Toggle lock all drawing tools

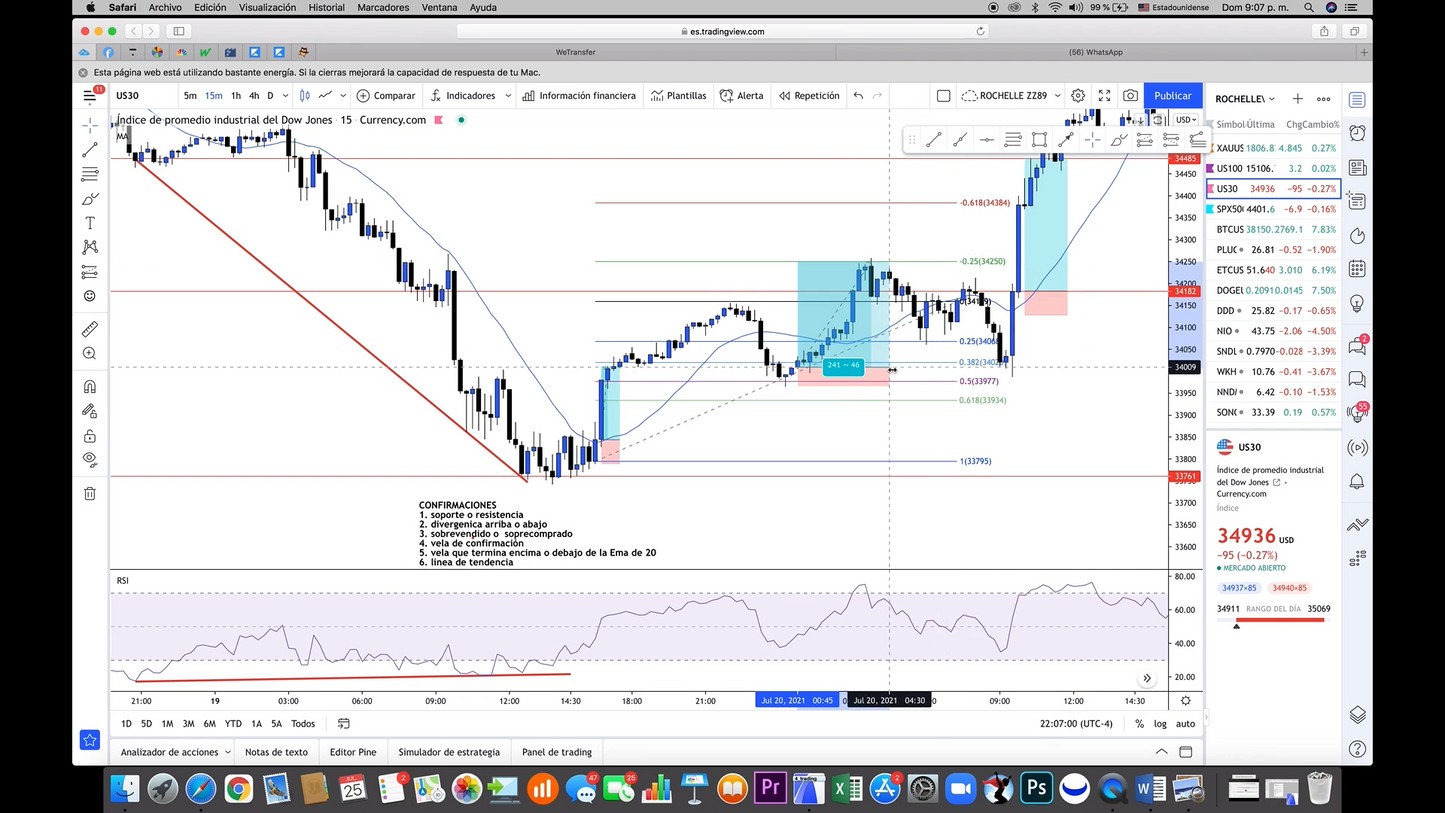[90, 436]
